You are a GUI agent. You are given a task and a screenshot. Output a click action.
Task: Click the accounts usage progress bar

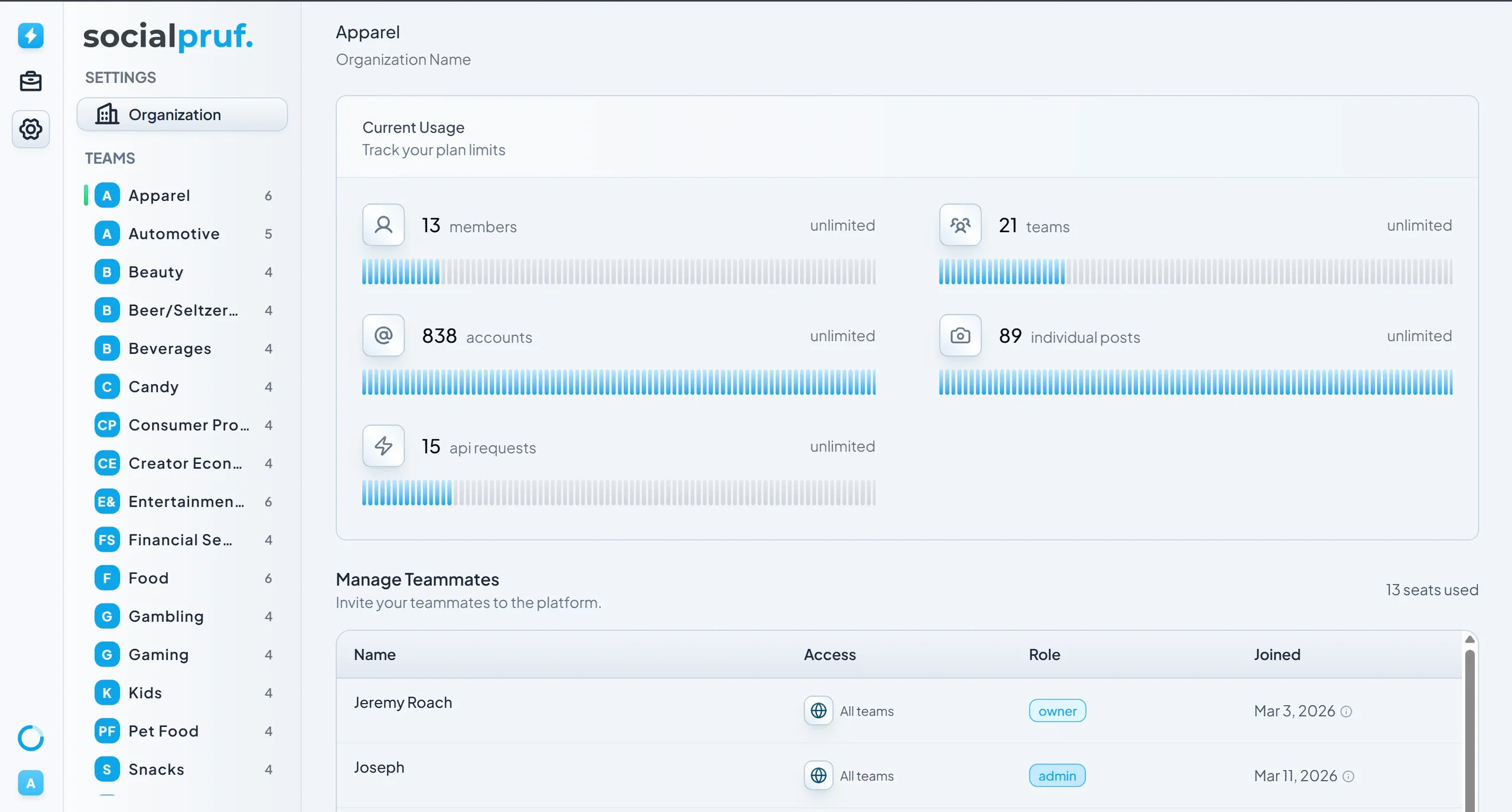[x=619, y=382]
